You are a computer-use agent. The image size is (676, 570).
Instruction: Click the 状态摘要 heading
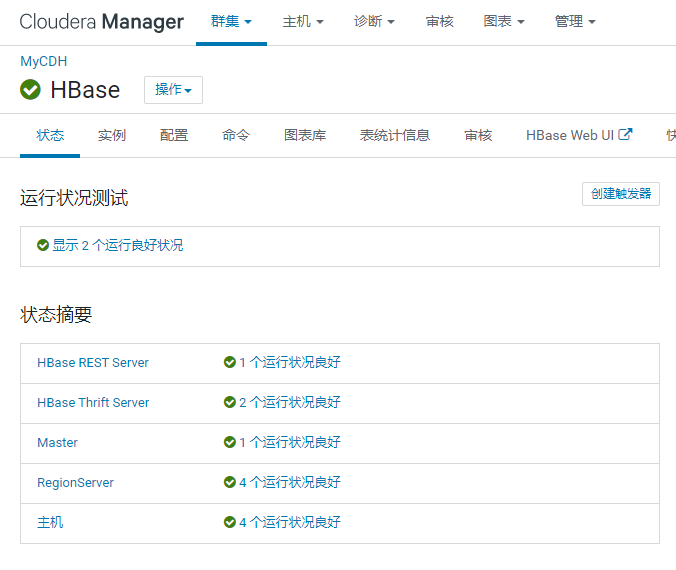56,314
